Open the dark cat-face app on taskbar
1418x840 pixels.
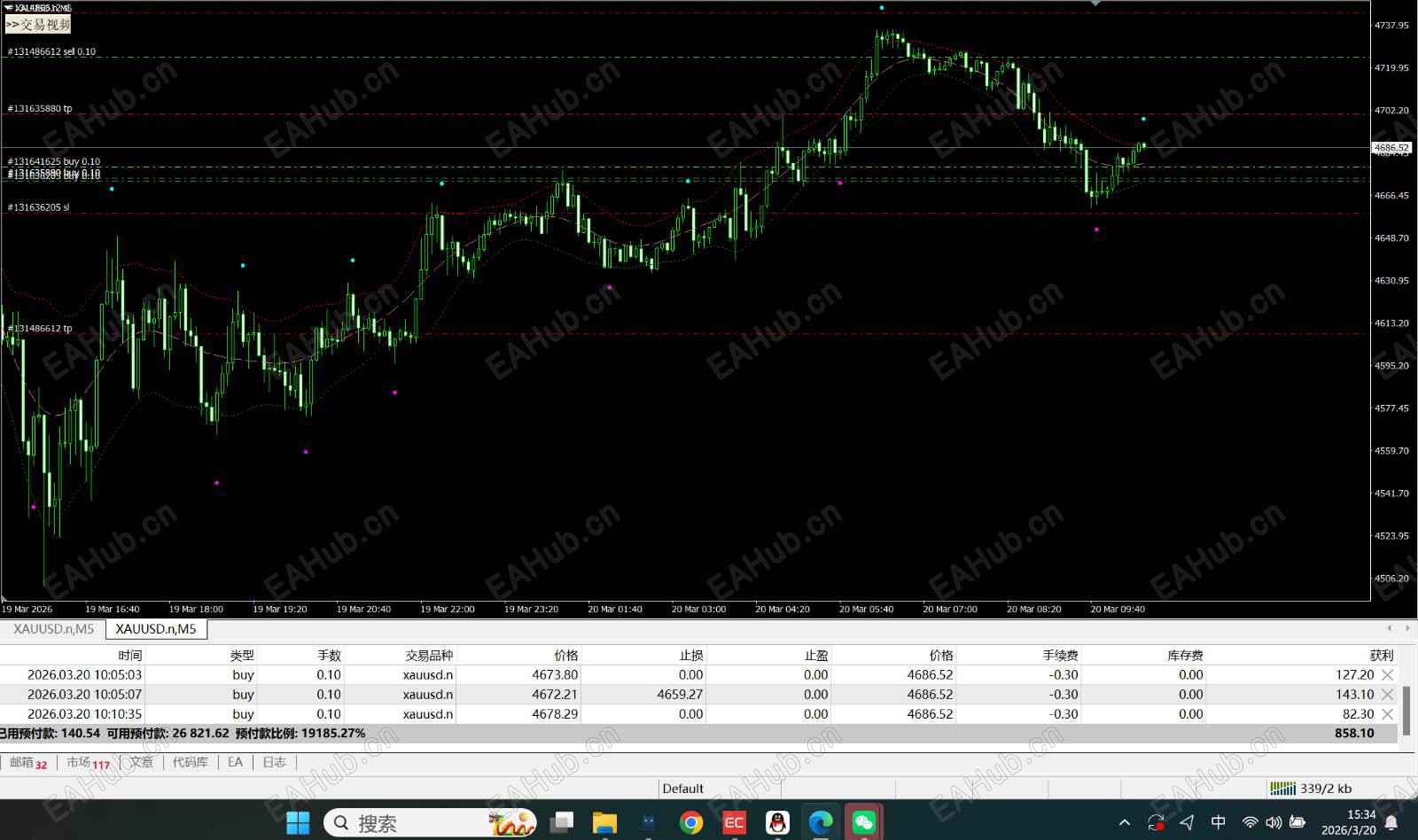pos(648,823)
